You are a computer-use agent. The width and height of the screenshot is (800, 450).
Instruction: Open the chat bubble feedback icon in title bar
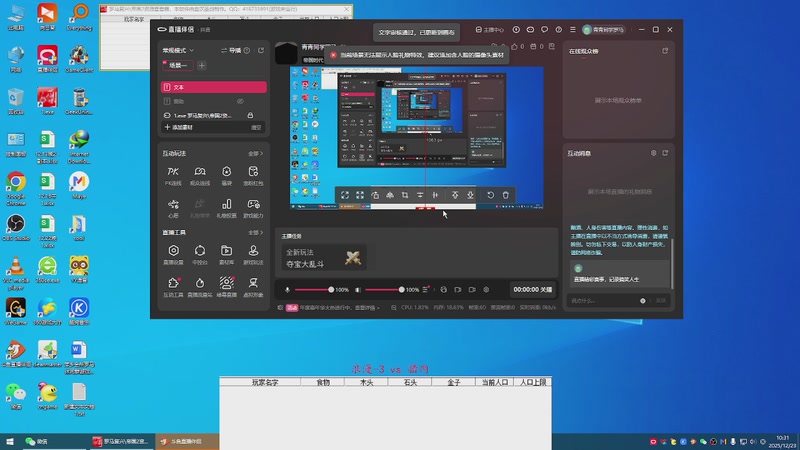coord(544,30)
